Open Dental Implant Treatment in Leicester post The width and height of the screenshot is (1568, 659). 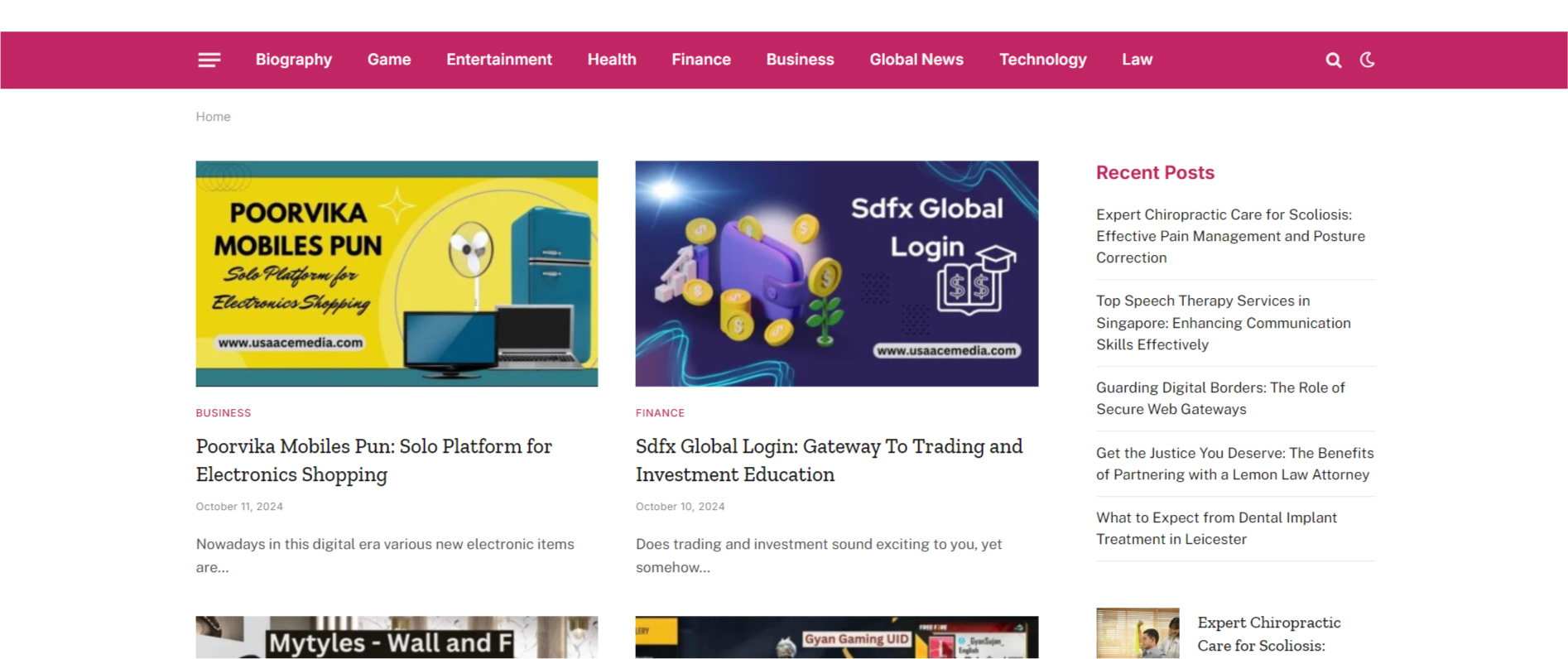[1216, 528]
